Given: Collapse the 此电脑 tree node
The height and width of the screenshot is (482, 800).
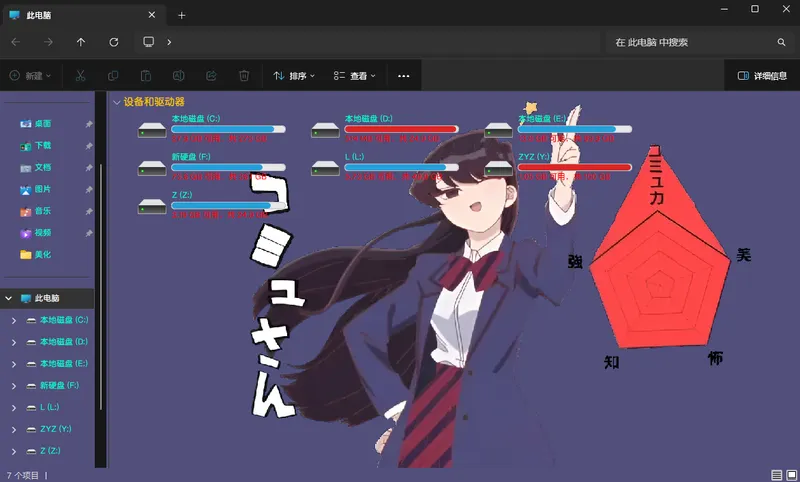Looking at the screenshot, I should pos(9,298).
